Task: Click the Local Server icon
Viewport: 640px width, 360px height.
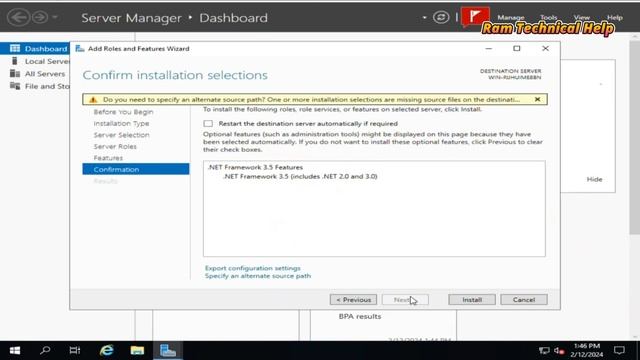Action: click(x=15, y=61)
